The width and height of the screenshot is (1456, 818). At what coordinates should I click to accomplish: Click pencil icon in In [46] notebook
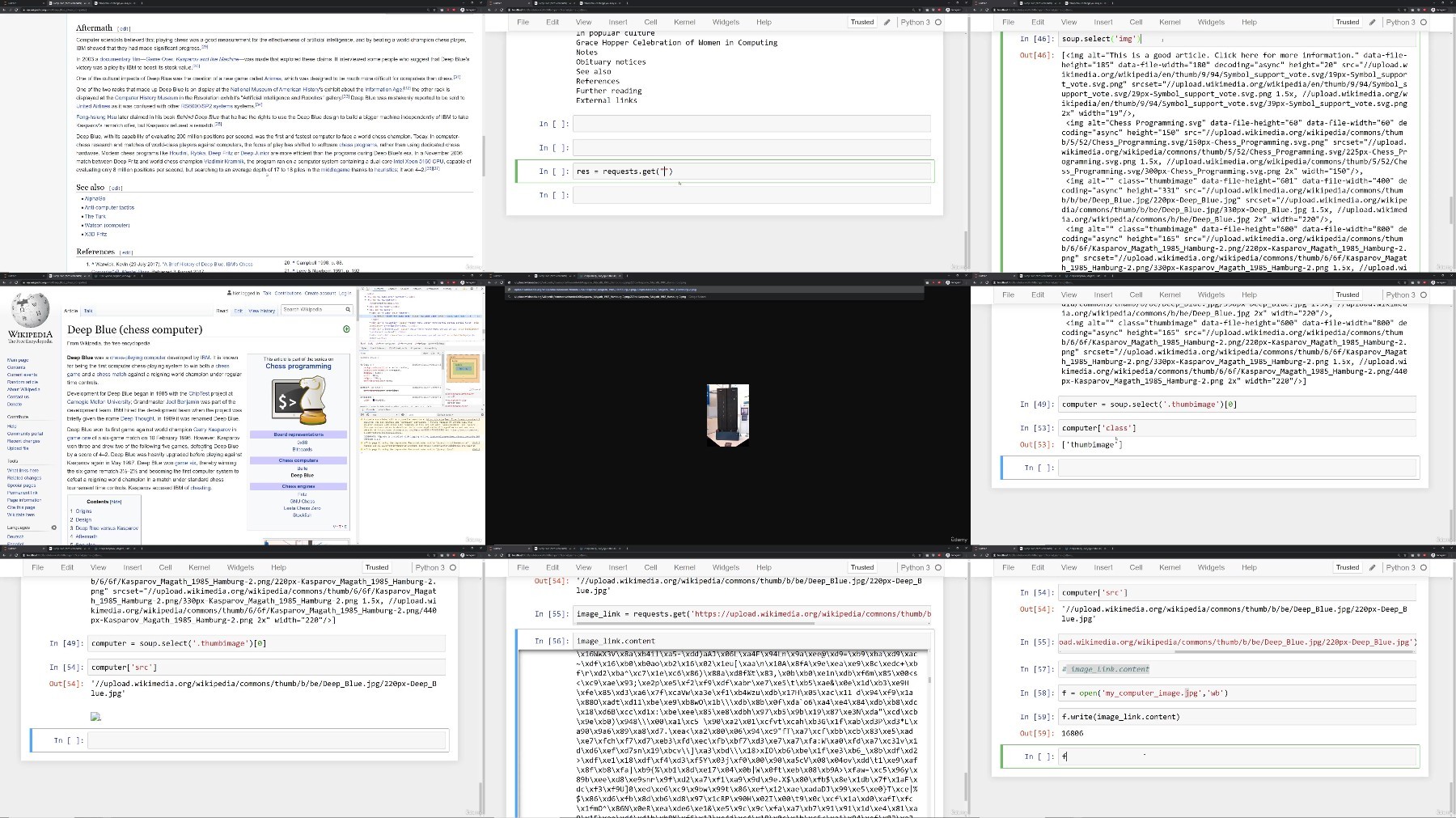(x=1373, y=23)
